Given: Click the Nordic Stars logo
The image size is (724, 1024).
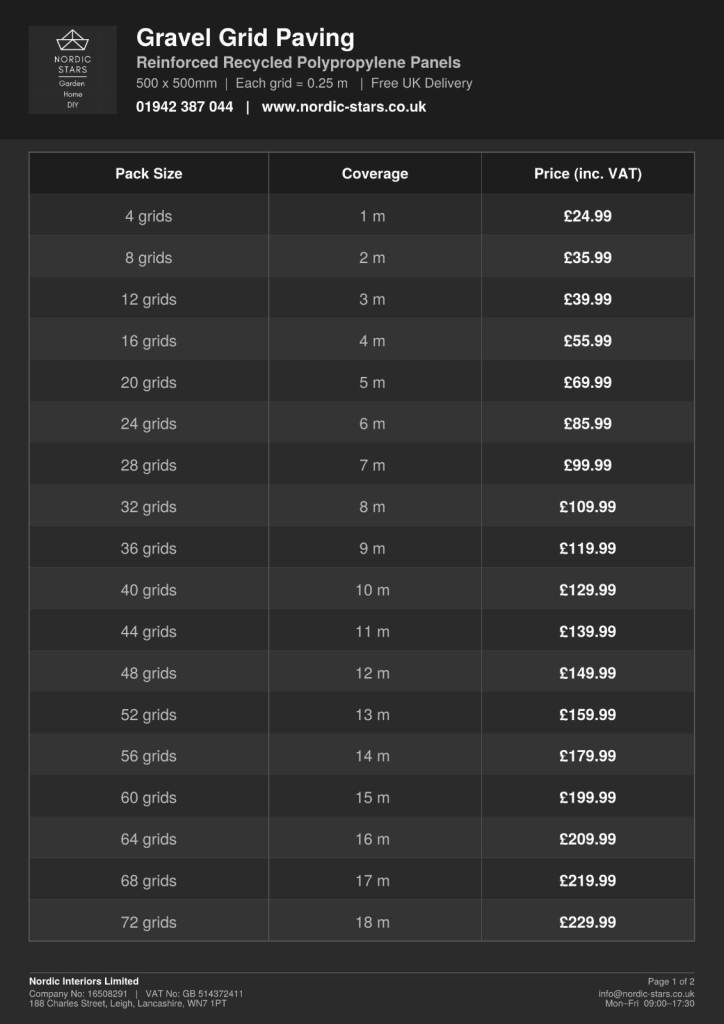Looking at the screenshot, I should tap(72, 70).
